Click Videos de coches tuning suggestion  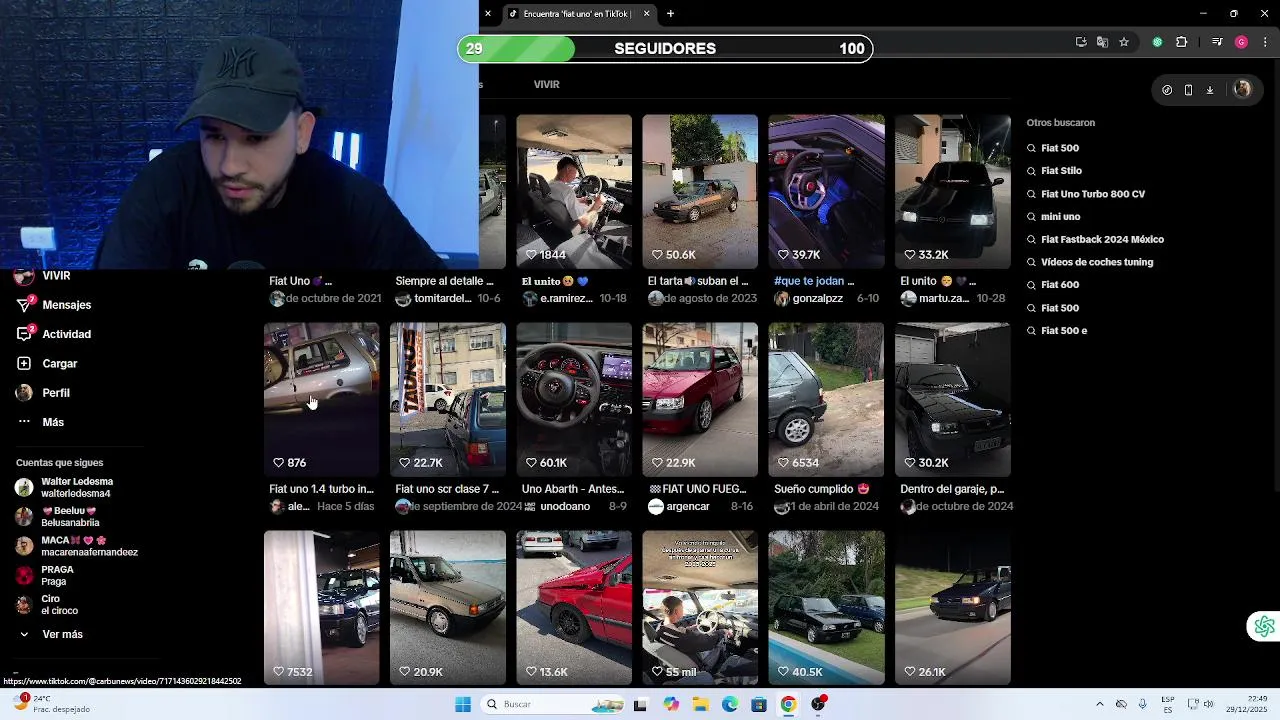pyautogui.click(x=1097, y=262)
